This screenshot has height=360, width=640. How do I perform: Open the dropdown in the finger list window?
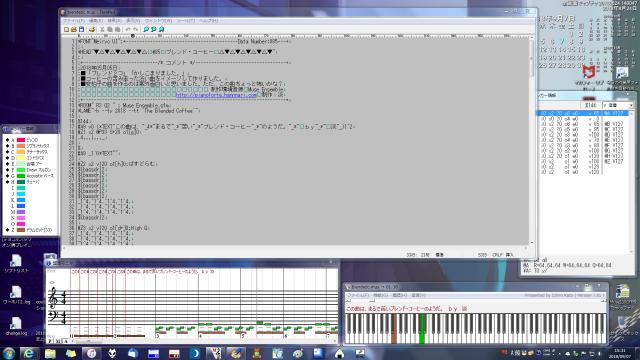click(x=631, y=105)
